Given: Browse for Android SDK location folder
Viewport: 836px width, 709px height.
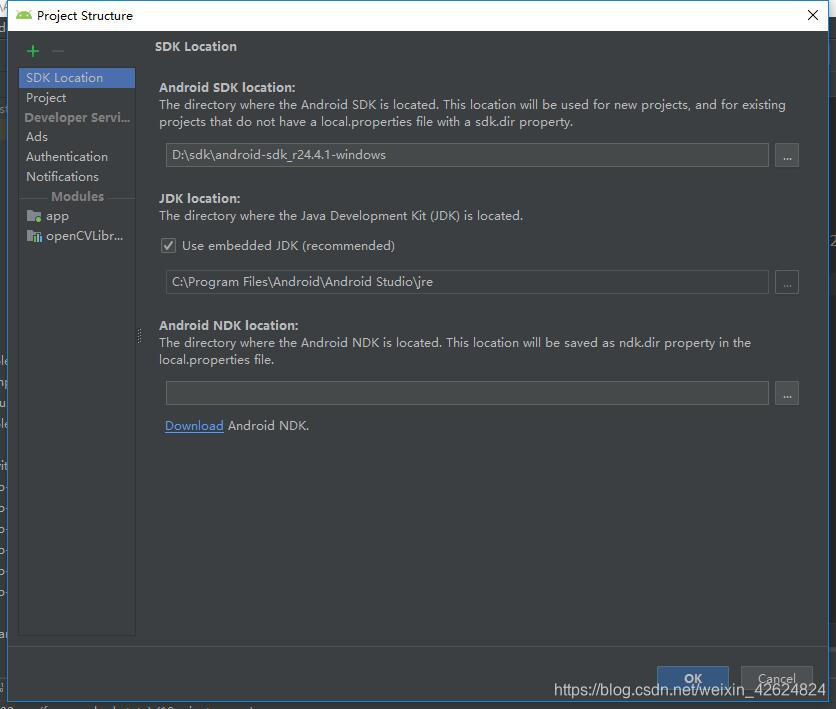Looking at the screenshot, I should pos(786,155).
